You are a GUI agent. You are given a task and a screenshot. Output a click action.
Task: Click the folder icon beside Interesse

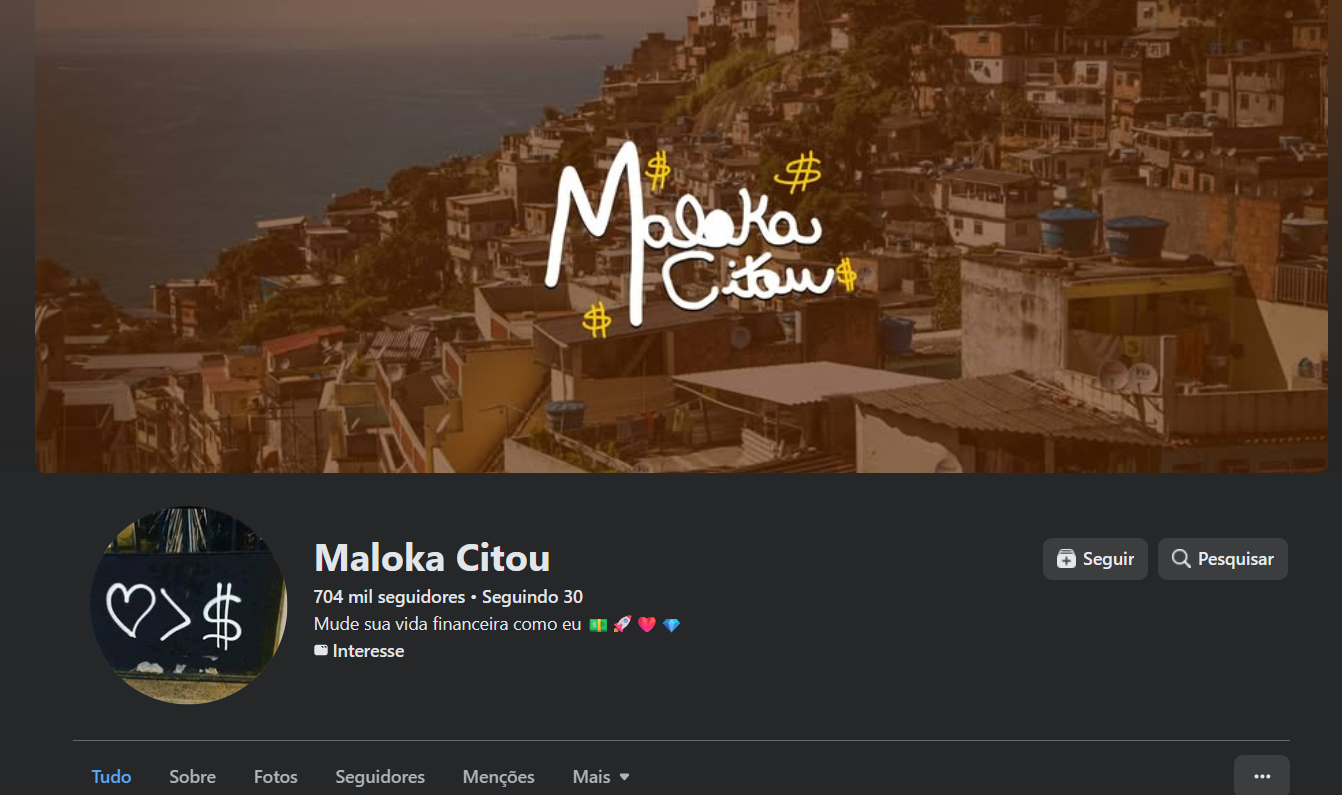click(321, 650)
